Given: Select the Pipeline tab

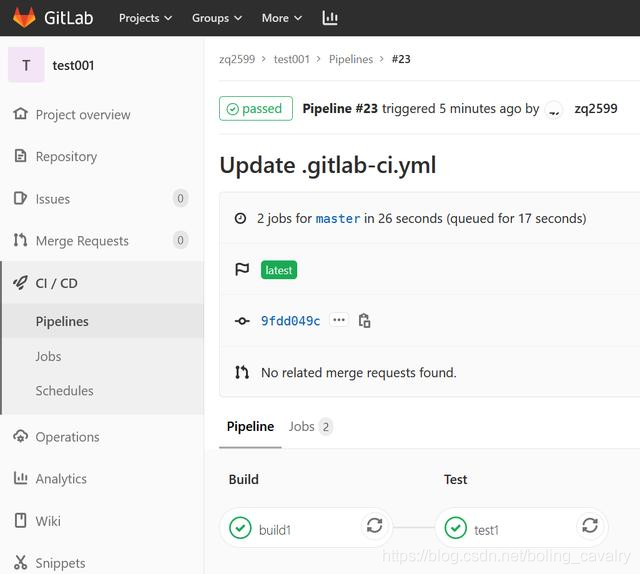Looking at the screenshot, I should (x=250, y=427).
